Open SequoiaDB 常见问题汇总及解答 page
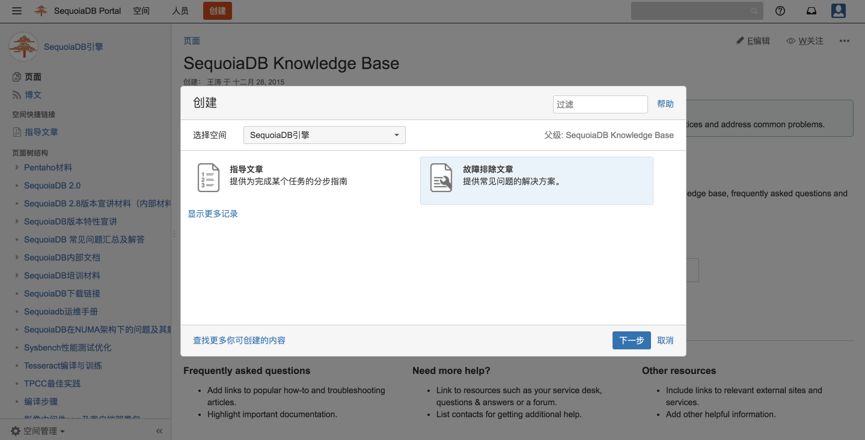The width and height of the screenshot is (865, 440). 84,239
